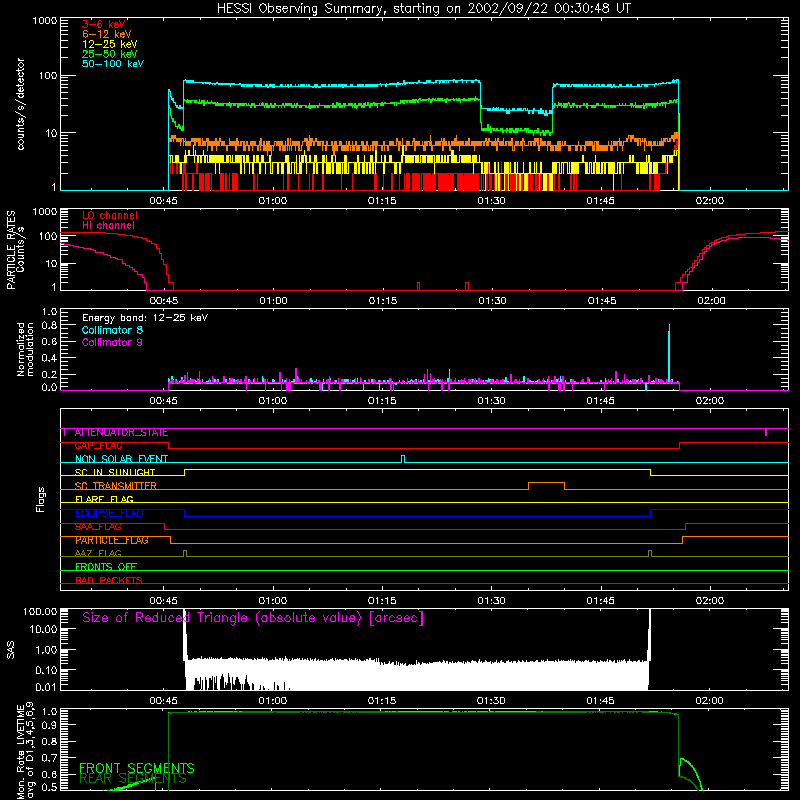Select the 3-6 keV legend label
This screenshot has width=800, height=800.
click(x=104, y=24)
